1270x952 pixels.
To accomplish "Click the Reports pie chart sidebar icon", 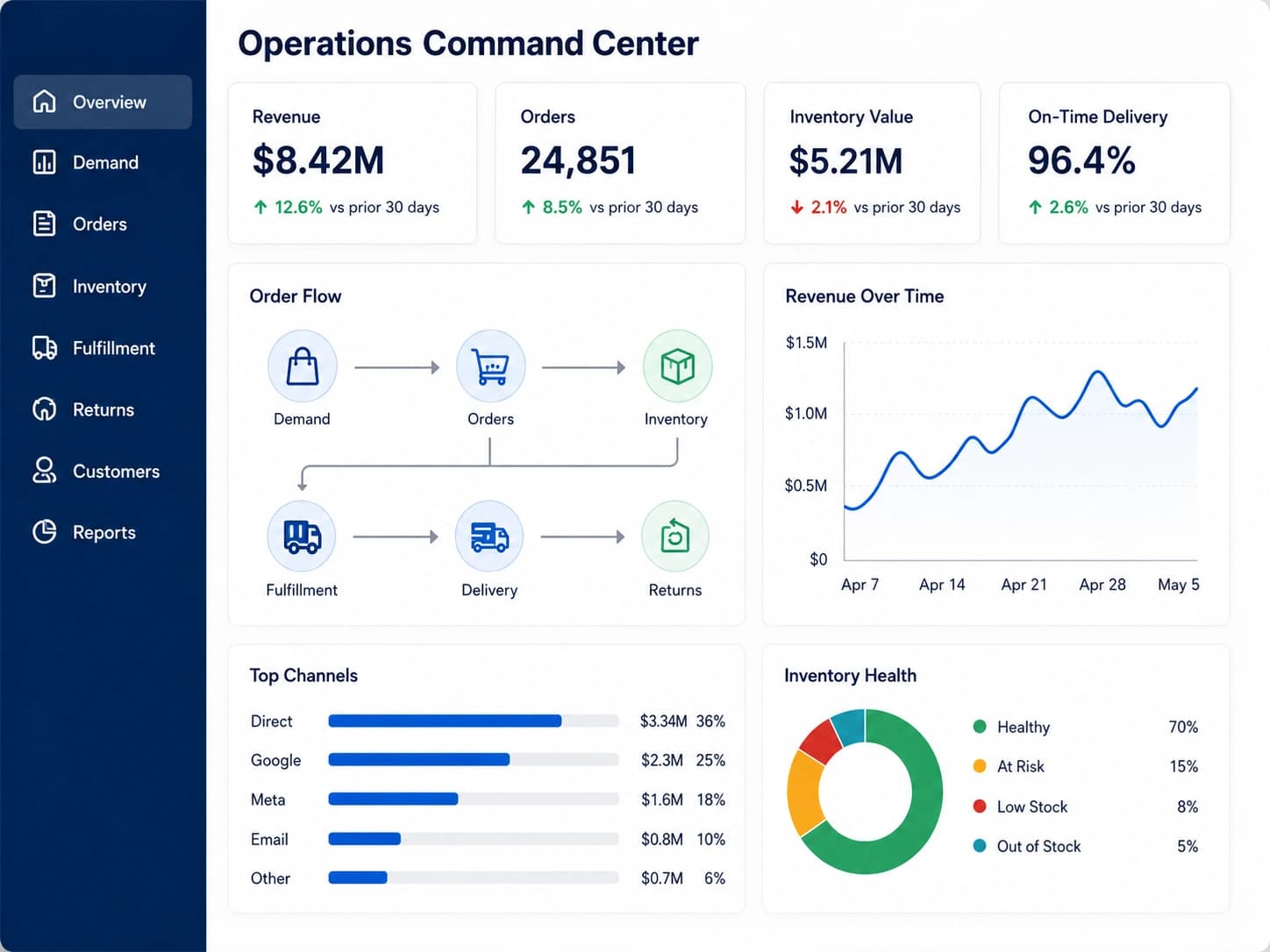I will (44, 532).
